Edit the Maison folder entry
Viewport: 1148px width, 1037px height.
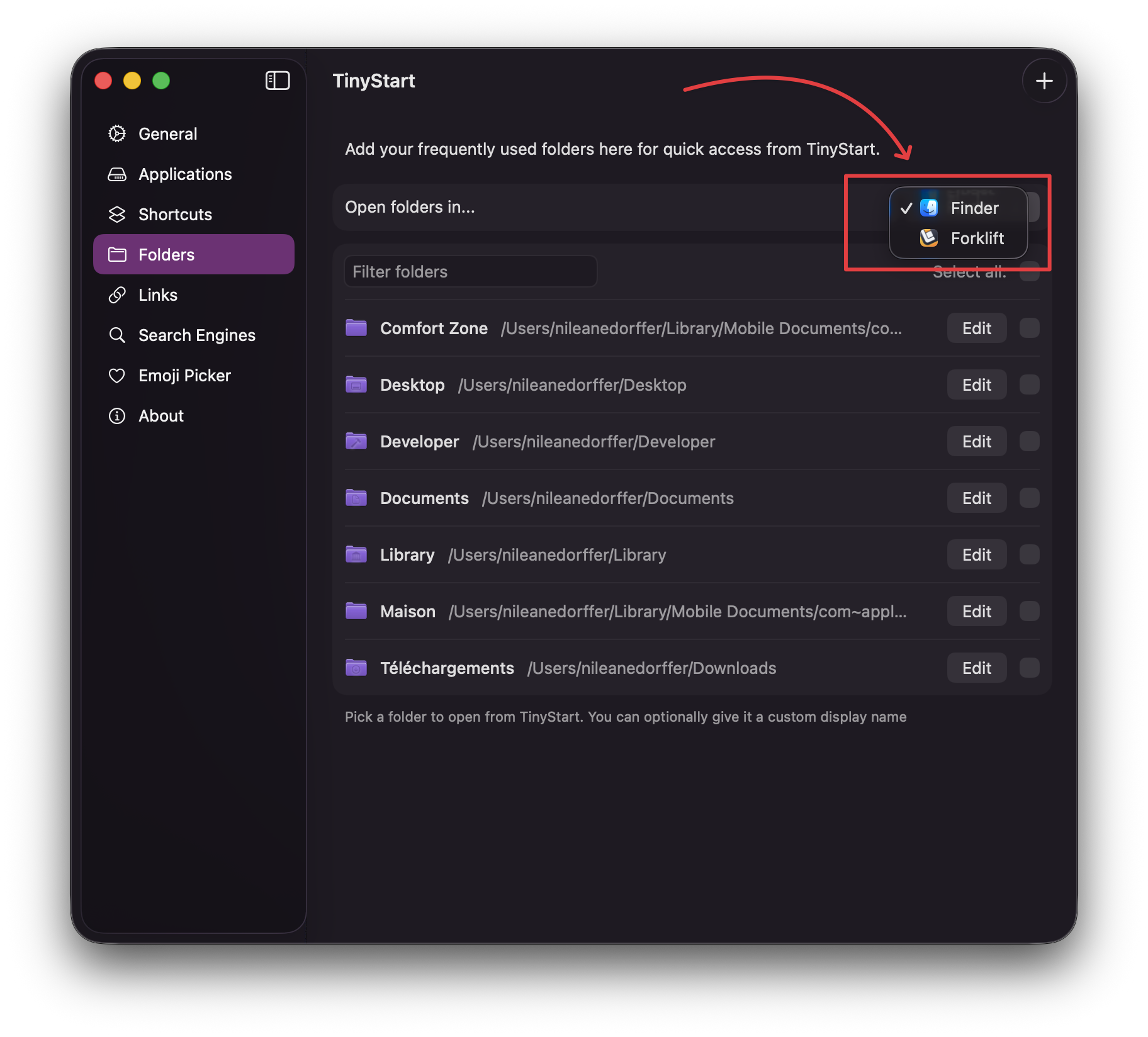pyautogui.click(x=977, y=611)
